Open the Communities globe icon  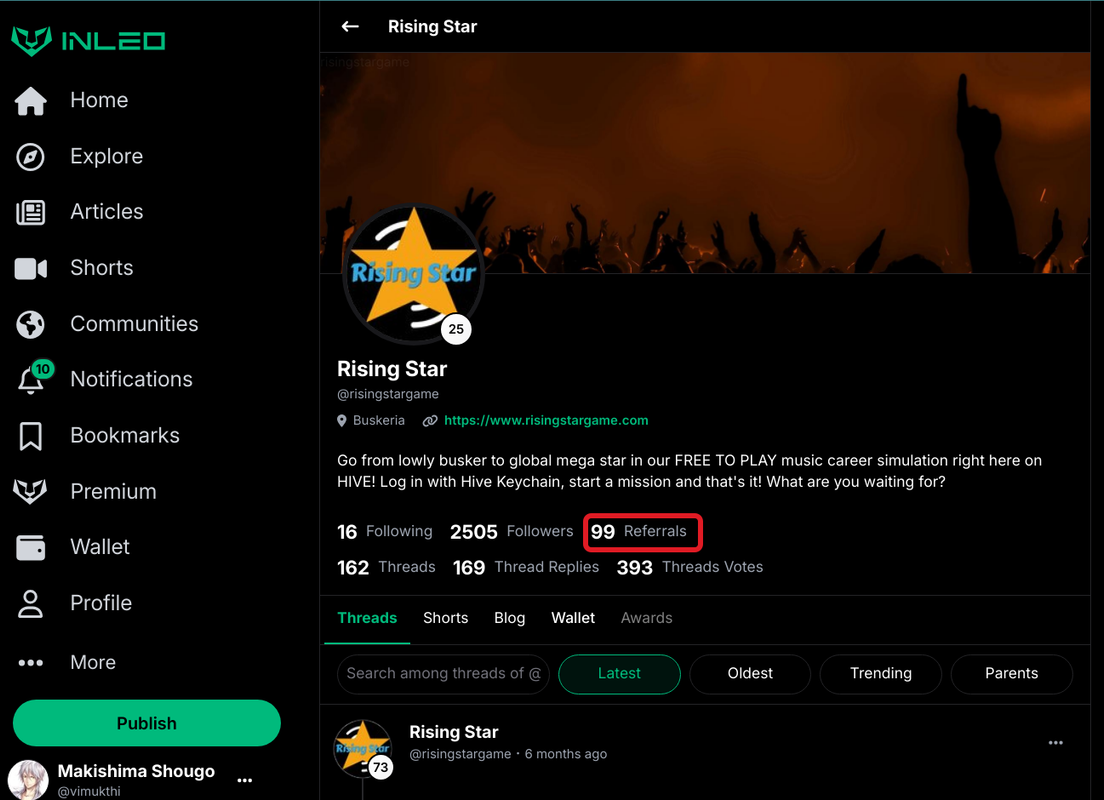[x=30, y=324]
